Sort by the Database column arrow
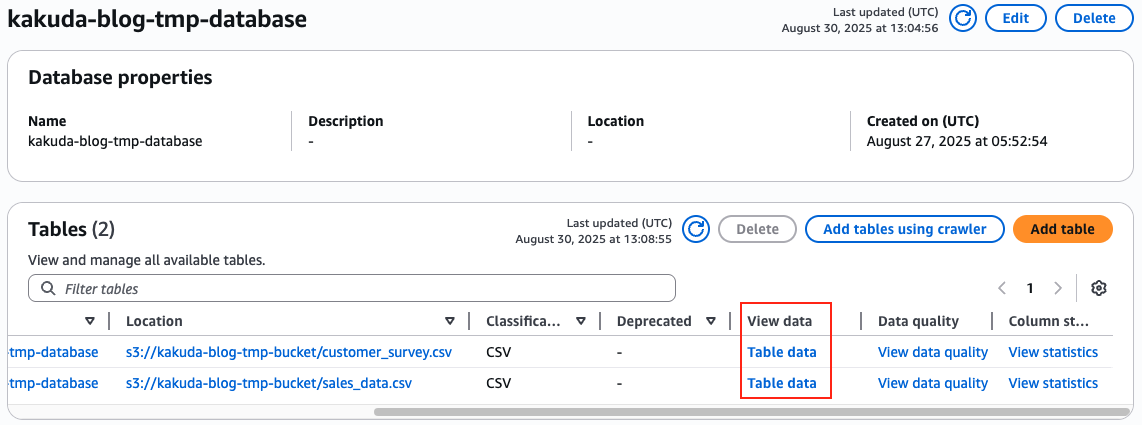The width and height of the screenshot is (1142, 425). (x=90, y=321)
